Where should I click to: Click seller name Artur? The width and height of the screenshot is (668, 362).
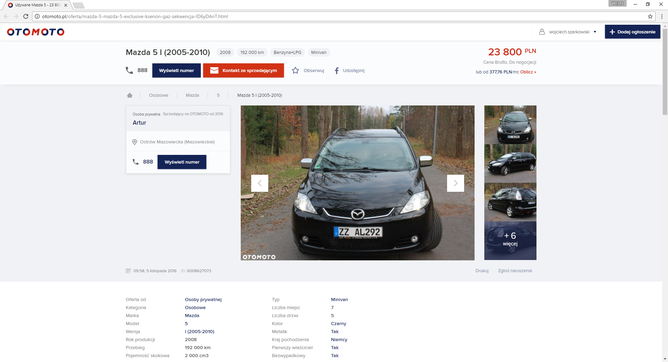[139, 123]
